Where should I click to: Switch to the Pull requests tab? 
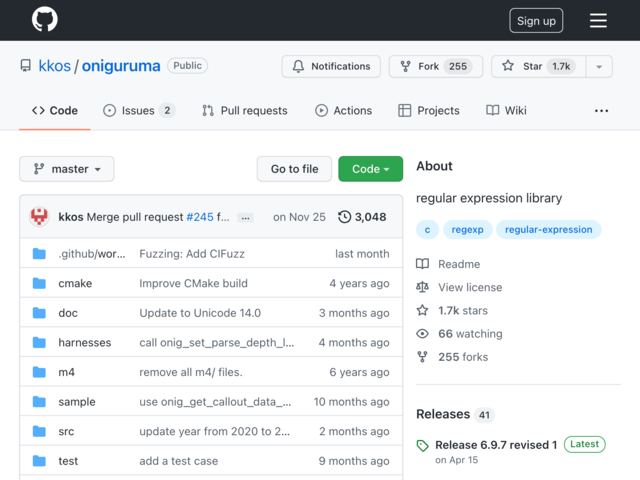coord(244,111)
